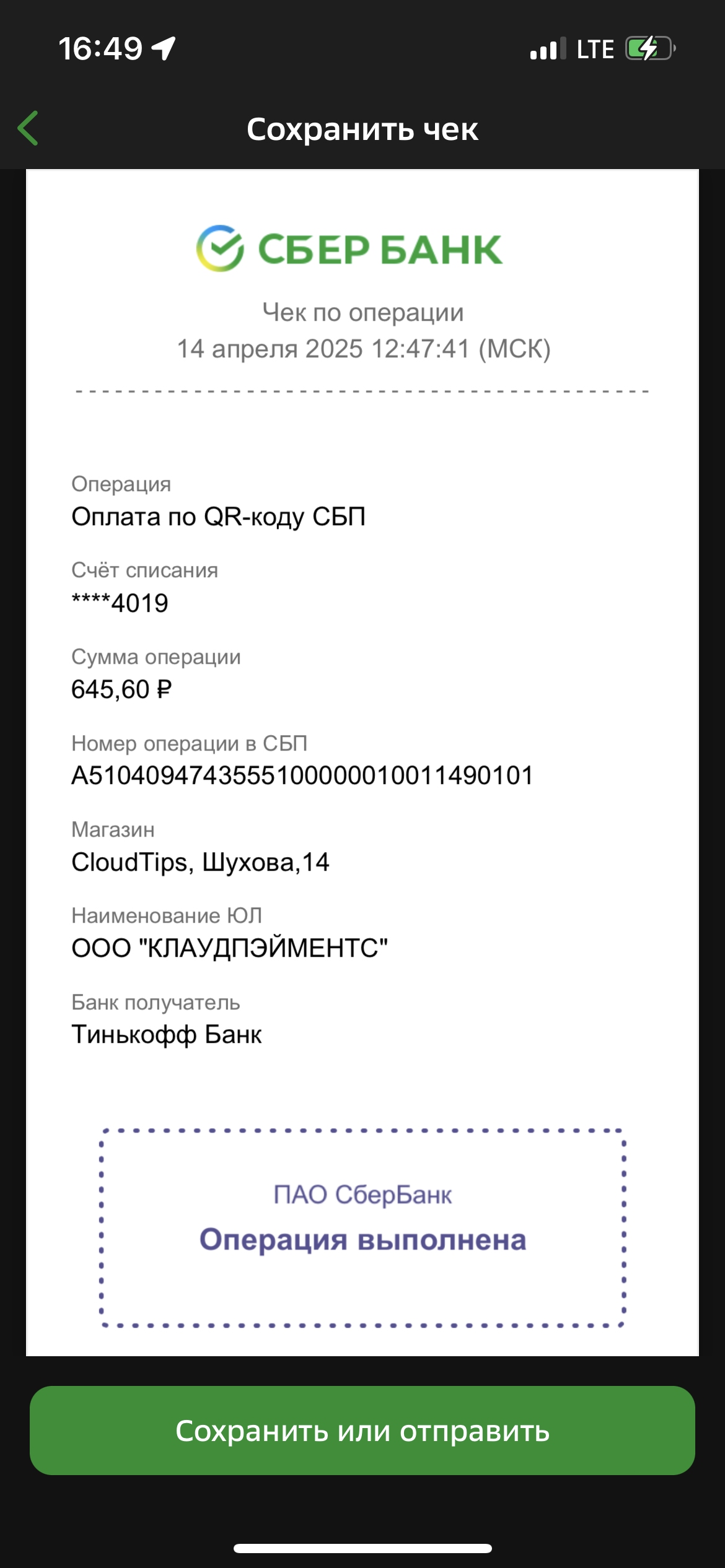Screen dimensions: 725x1568
Task: Tap the 'Сохранить чек' screen title
Action: [x=362, y=129]
